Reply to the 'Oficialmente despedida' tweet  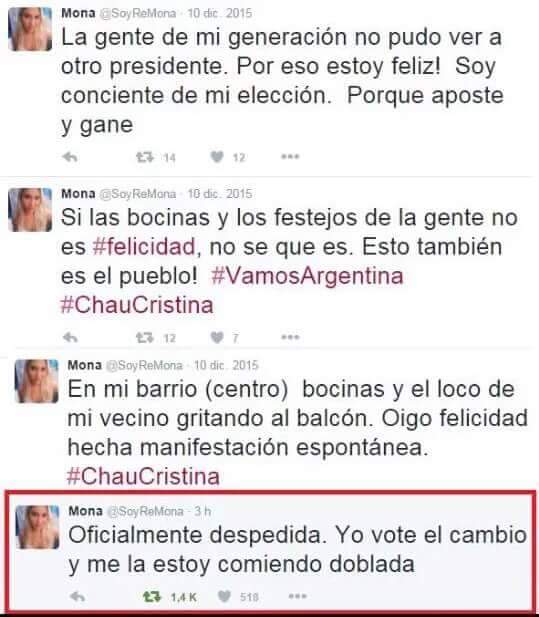click(x=78, y=597)
